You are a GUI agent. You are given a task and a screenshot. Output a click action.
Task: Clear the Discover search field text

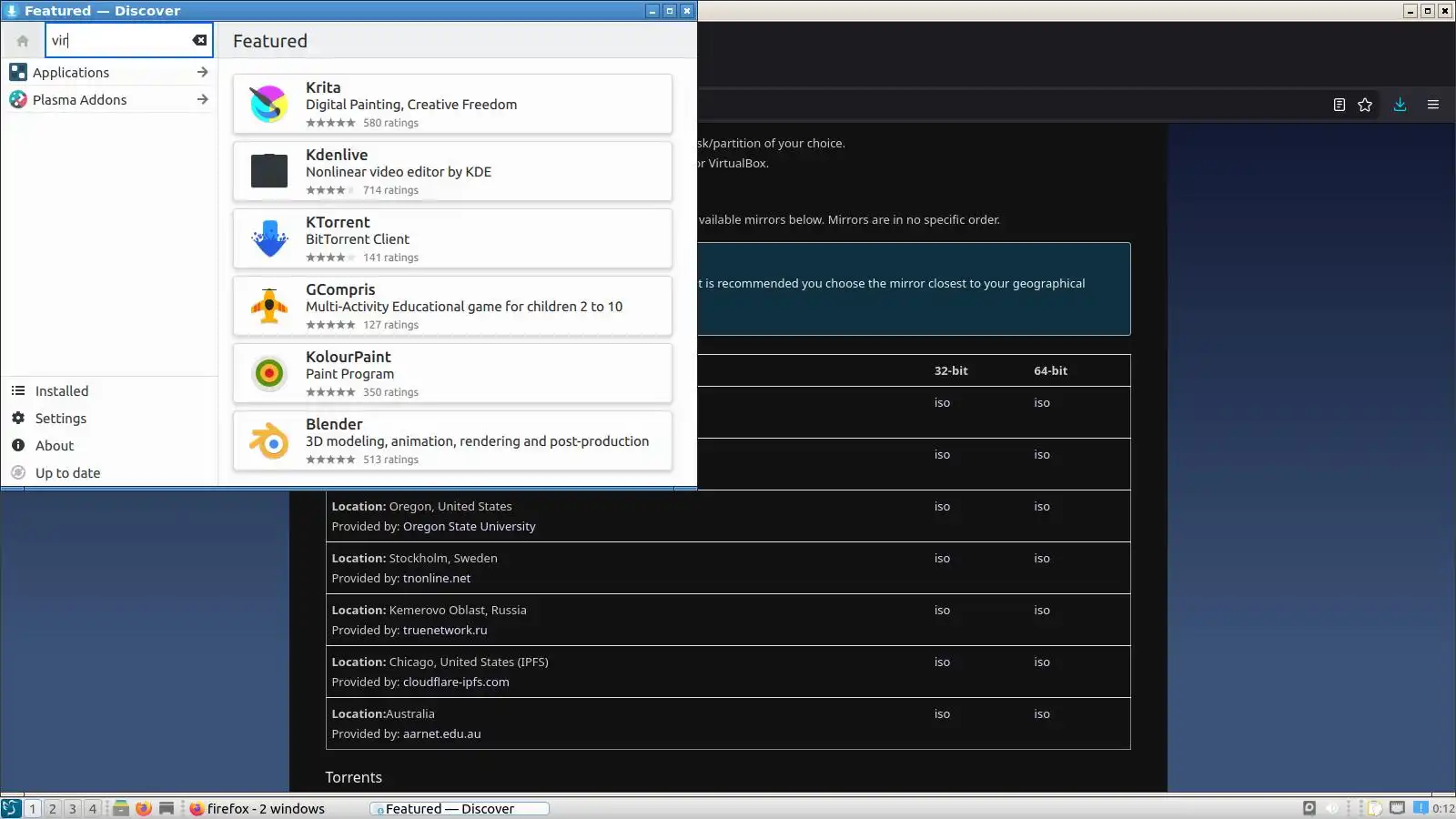coord(199,40)
